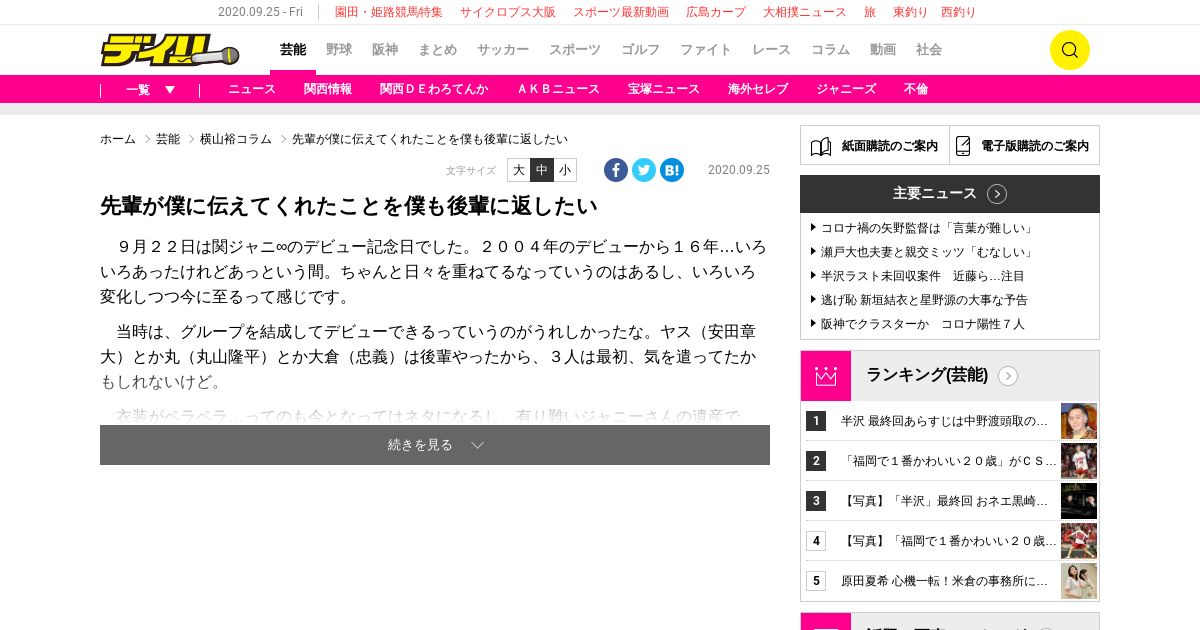Select ジャニーズ in the submenu
The width and height of the screenshot is (1200, 630).
pyautogui.click(x=846, y=89)
